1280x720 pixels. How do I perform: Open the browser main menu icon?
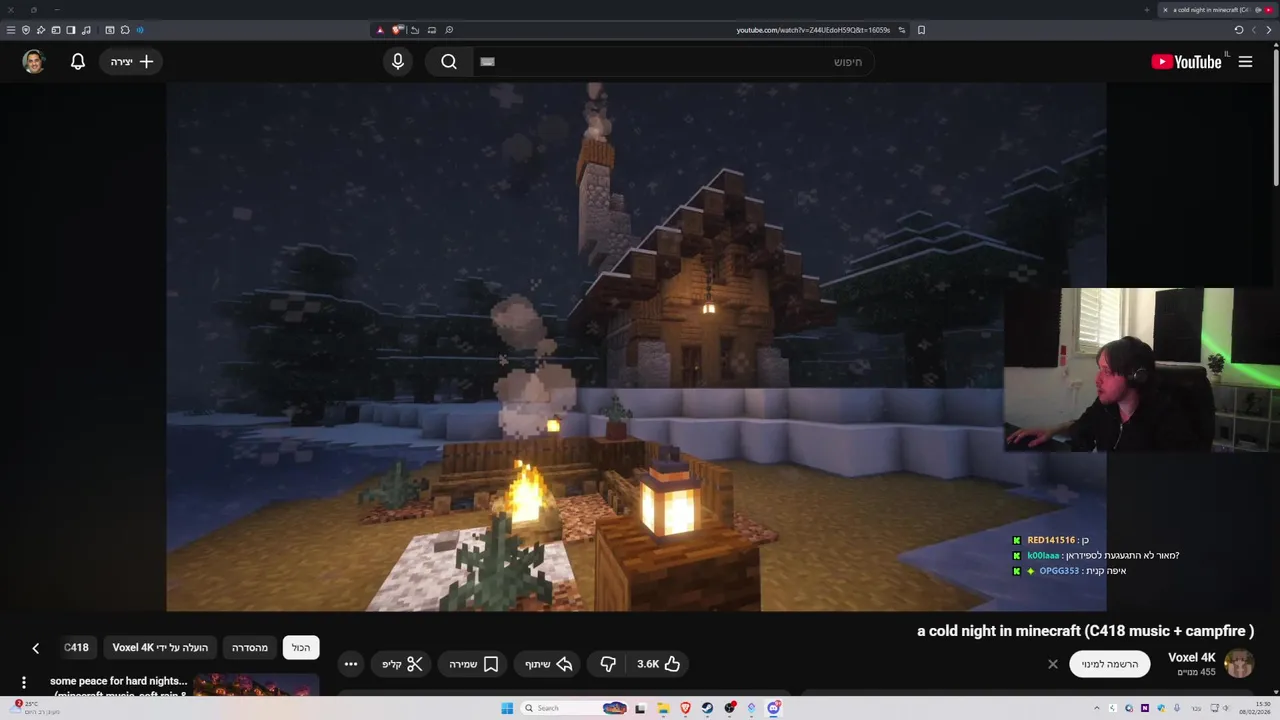click(11, 30)
